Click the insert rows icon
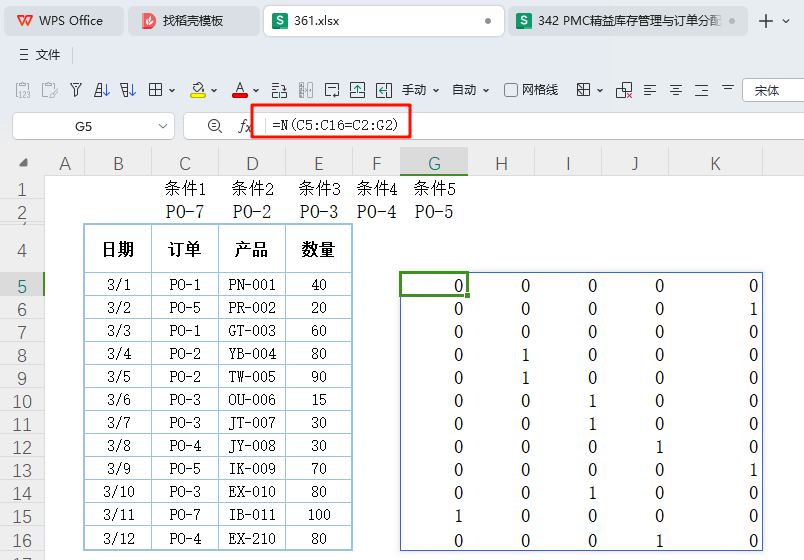Viewport: 804px width, 560px height. click(279, 90)
